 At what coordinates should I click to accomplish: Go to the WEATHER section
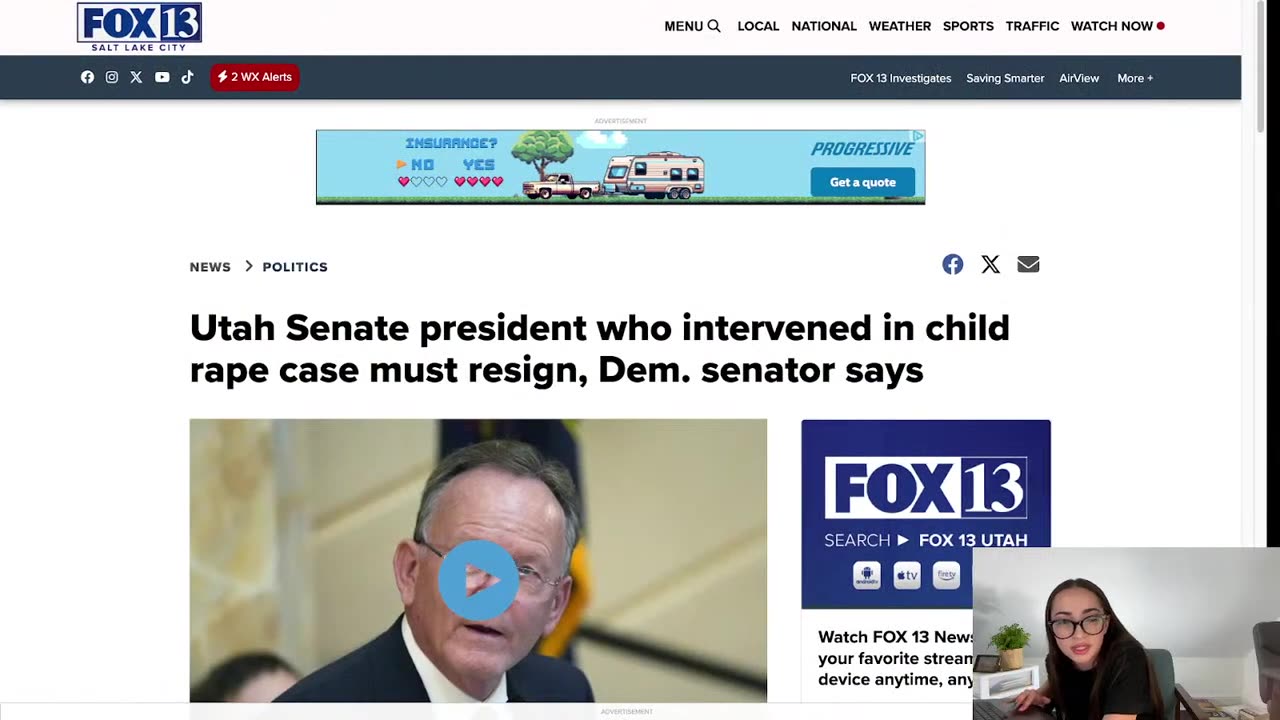900,26
